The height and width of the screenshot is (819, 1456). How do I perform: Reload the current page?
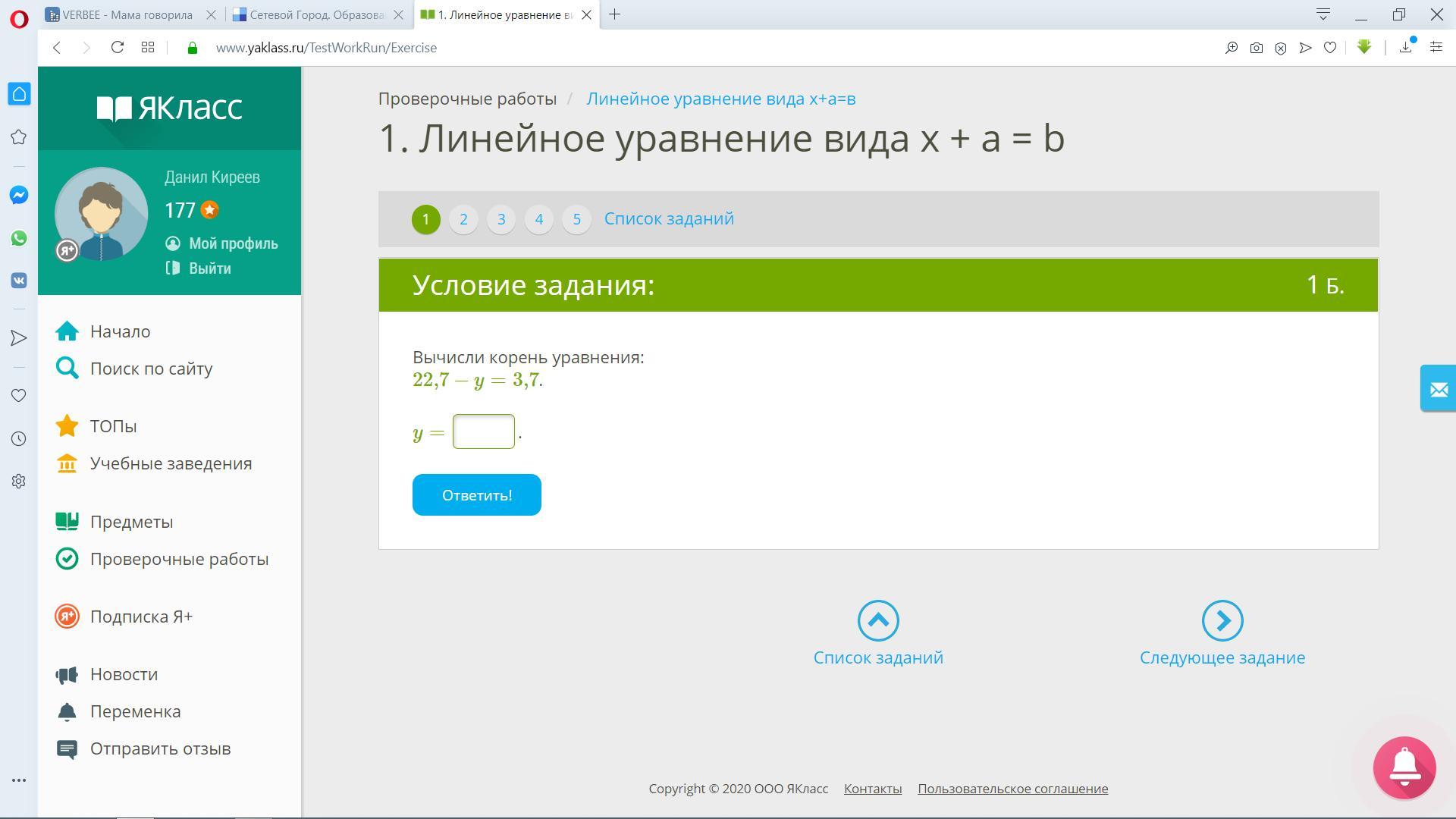coord(117,48)
